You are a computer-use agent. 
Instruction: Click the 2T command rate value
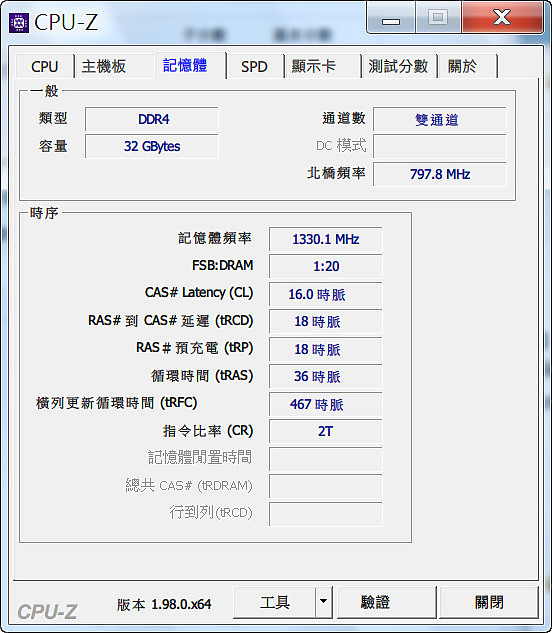pyautogui.click(x=325, y=432)
